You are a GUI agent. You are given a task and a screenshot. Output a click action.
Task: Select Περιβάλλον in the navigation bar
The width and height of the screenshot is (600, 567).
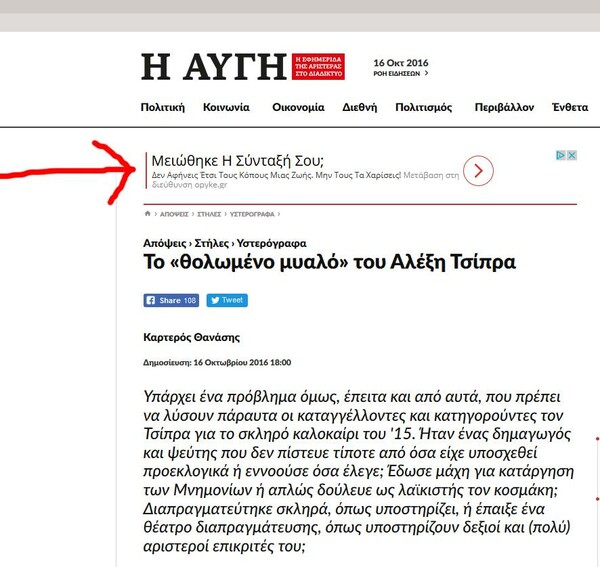[x=506, y=107]
